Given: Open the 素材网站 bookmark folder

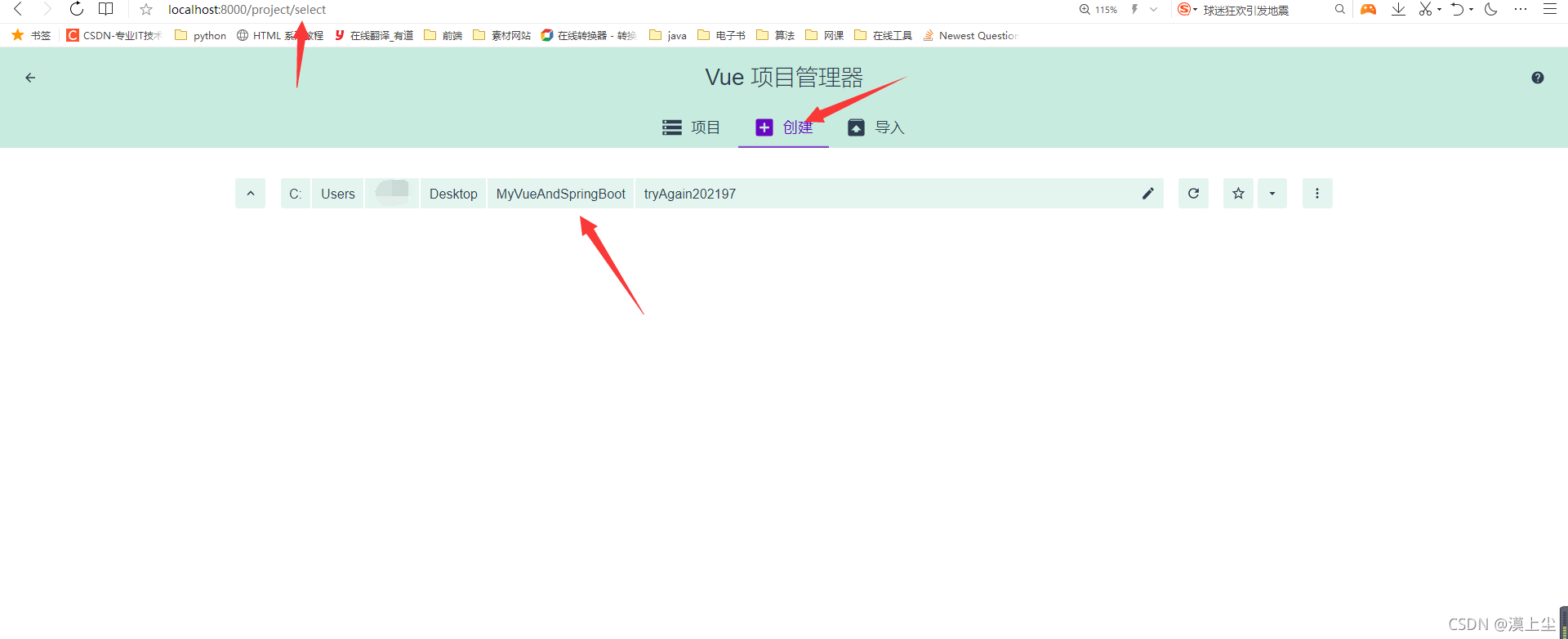Looking at the screenshot, I should coord(501,35).
